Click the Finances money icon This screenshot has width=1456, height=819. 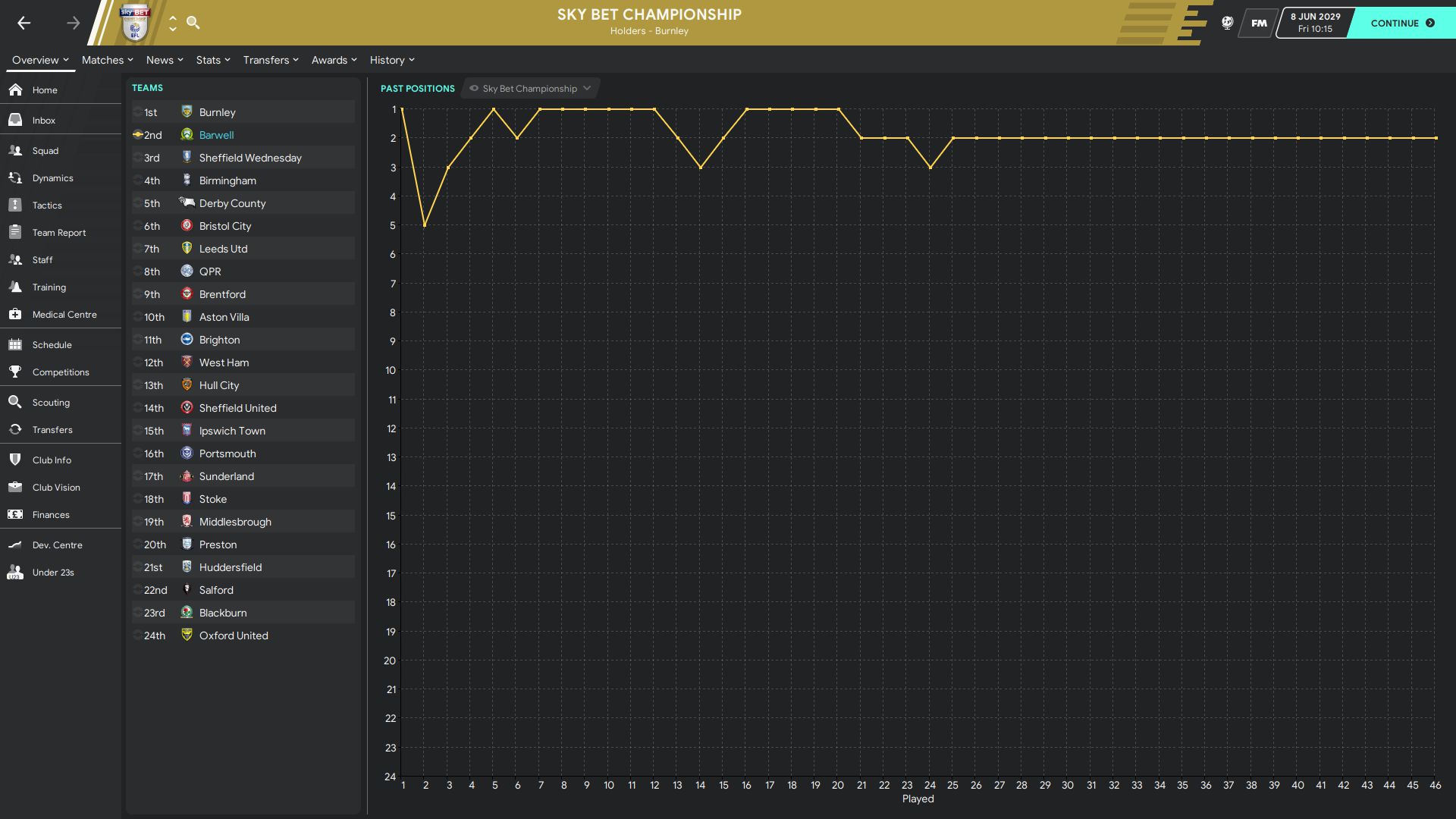tap(15, 514)
